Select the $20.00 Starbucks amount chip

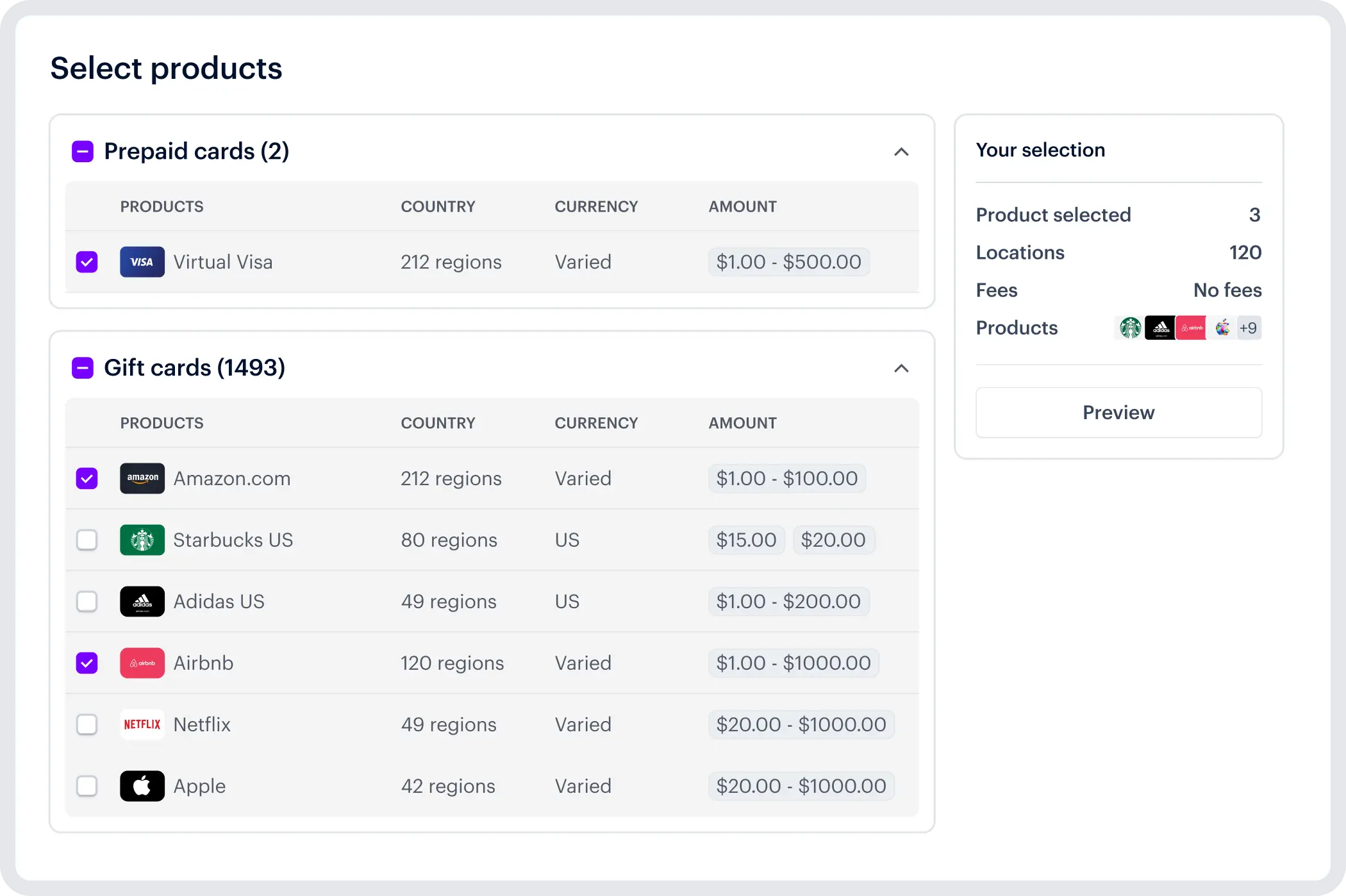833,540
